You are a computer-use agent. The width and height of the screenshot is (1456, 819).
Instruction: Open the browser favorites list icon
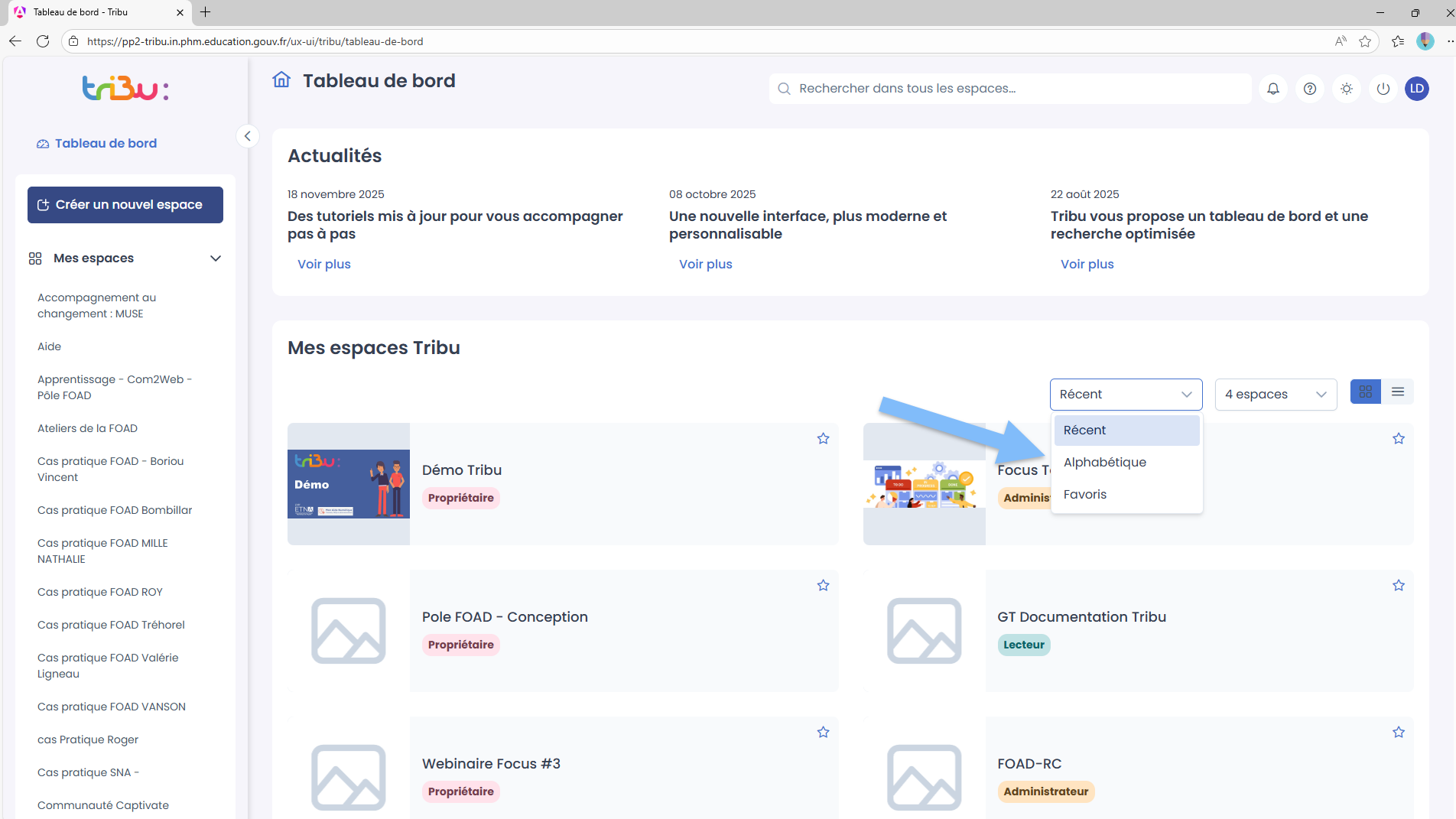(1398, 41)
